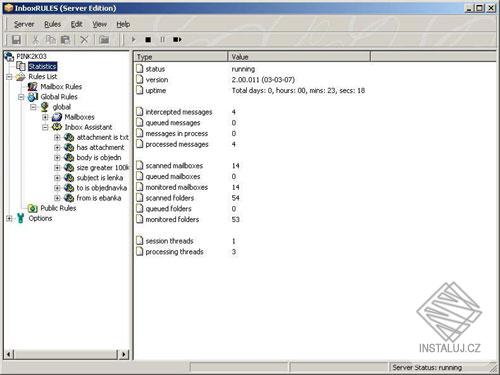Open the Help menu
The width and height of the screenshot is (500, 375).
[123, 24]
